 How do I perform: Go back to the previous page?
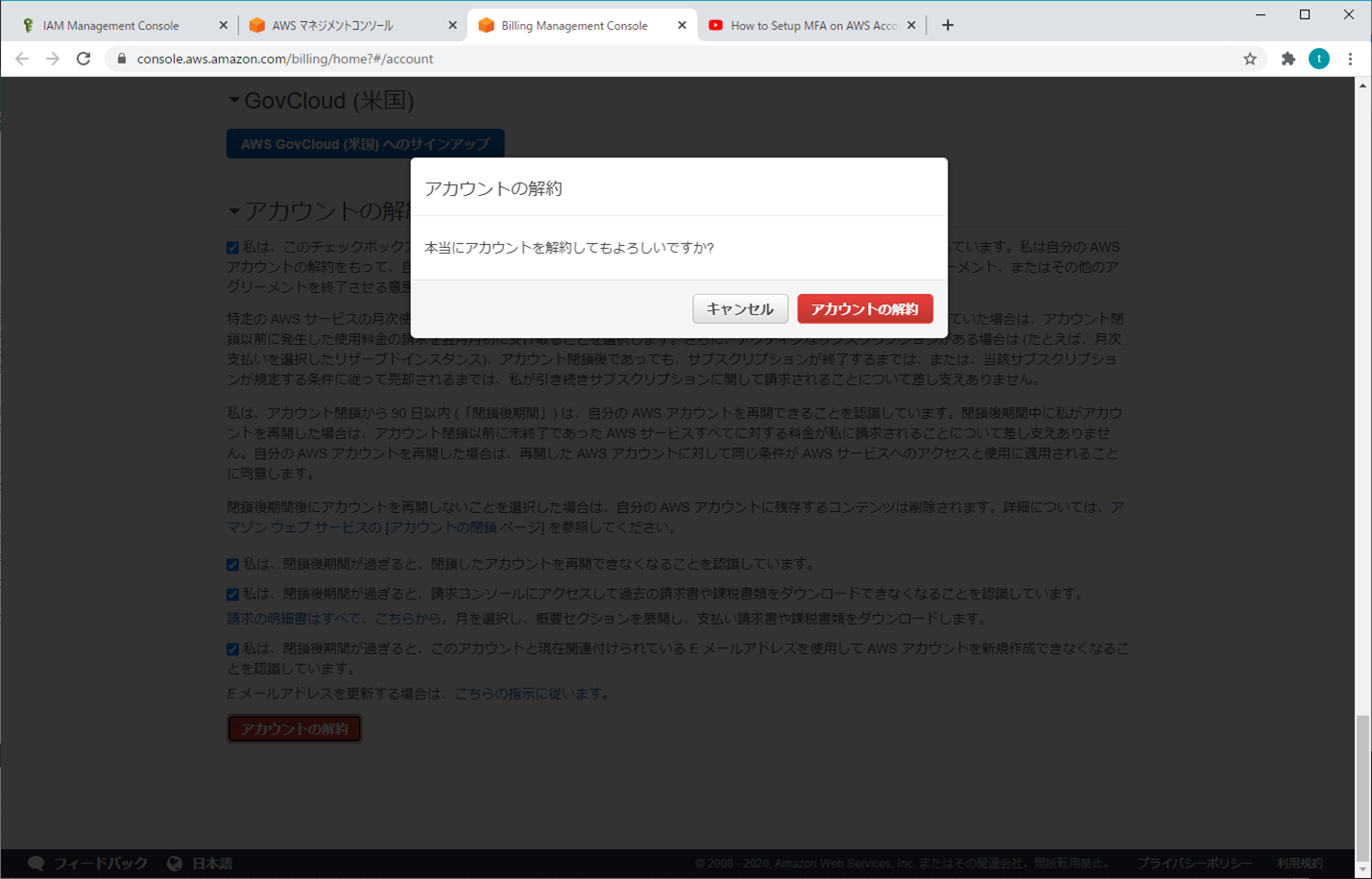point(22,59)
